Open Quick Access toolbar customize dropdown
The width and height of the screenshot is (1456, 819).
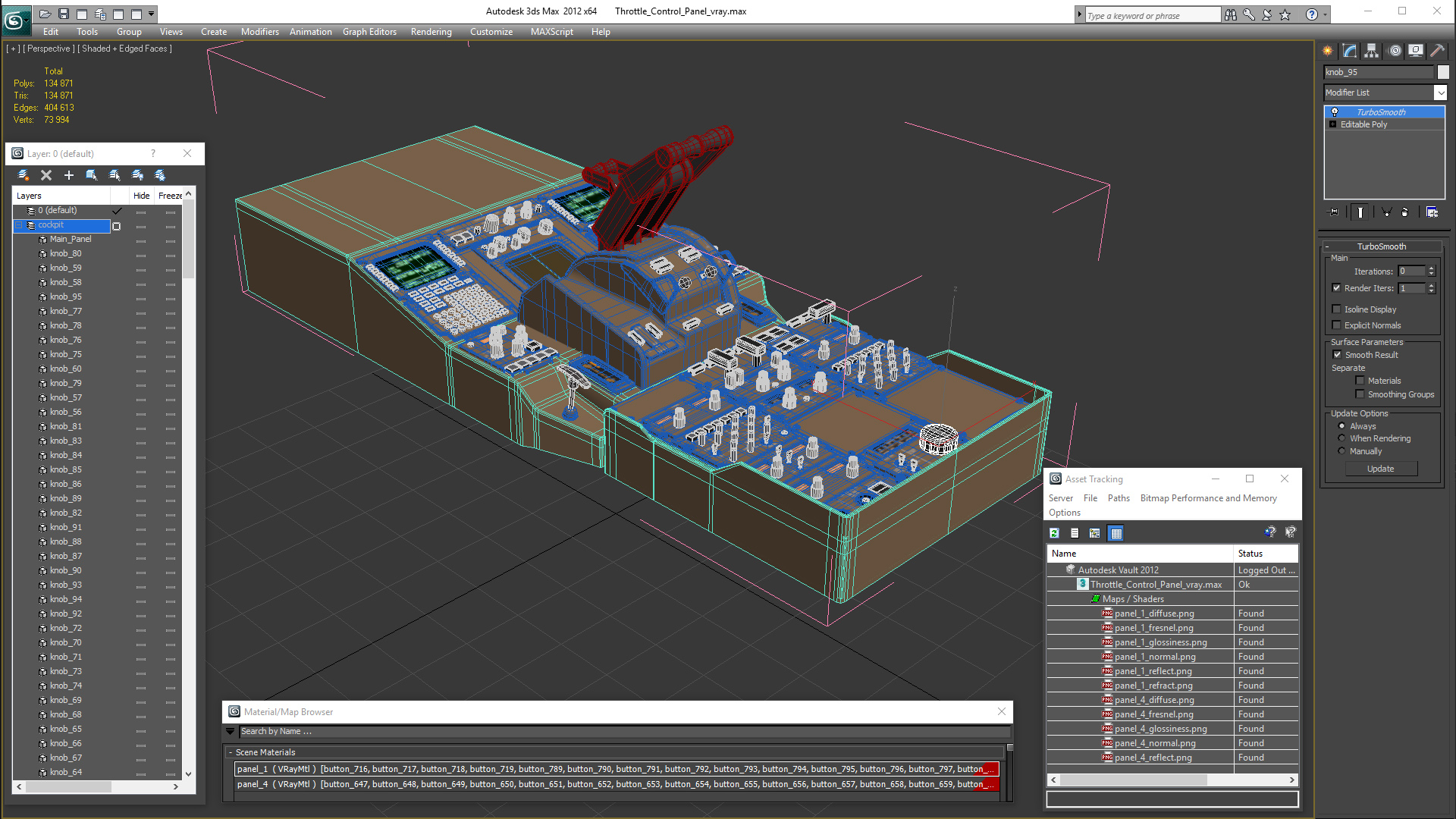coord(152,14)
